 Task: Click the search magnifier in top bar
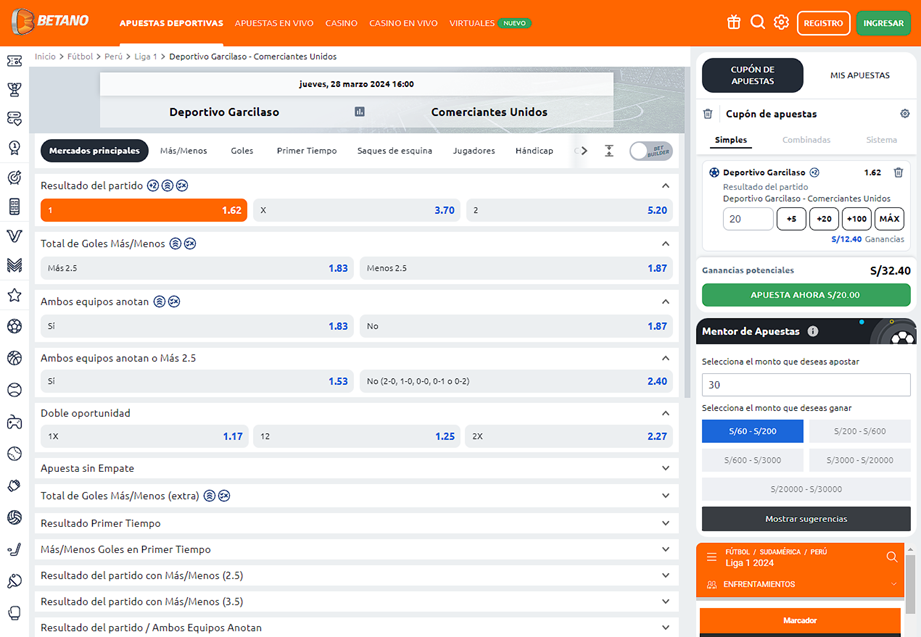coord(758,22)
